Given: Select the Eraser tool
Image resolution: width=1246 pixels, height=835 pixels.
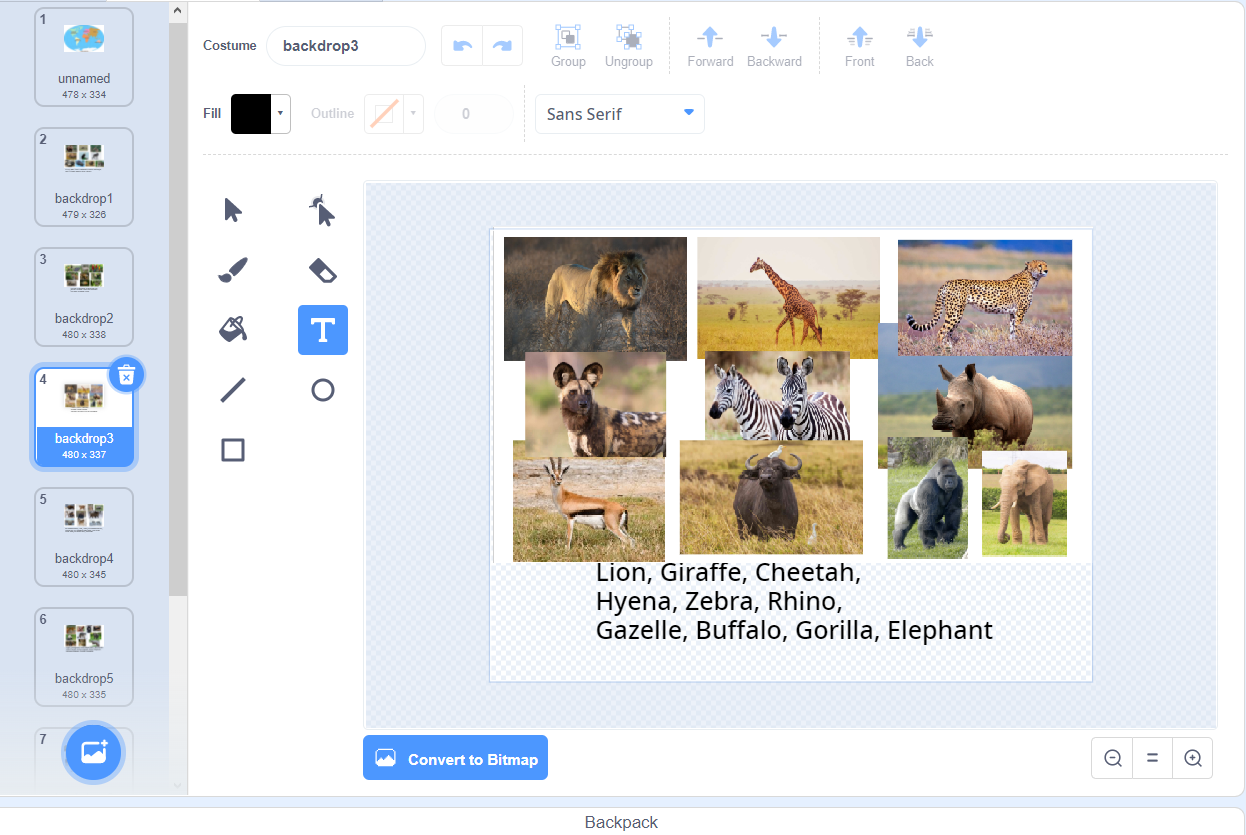Looking at the screenshot, I should click(322, 270).
